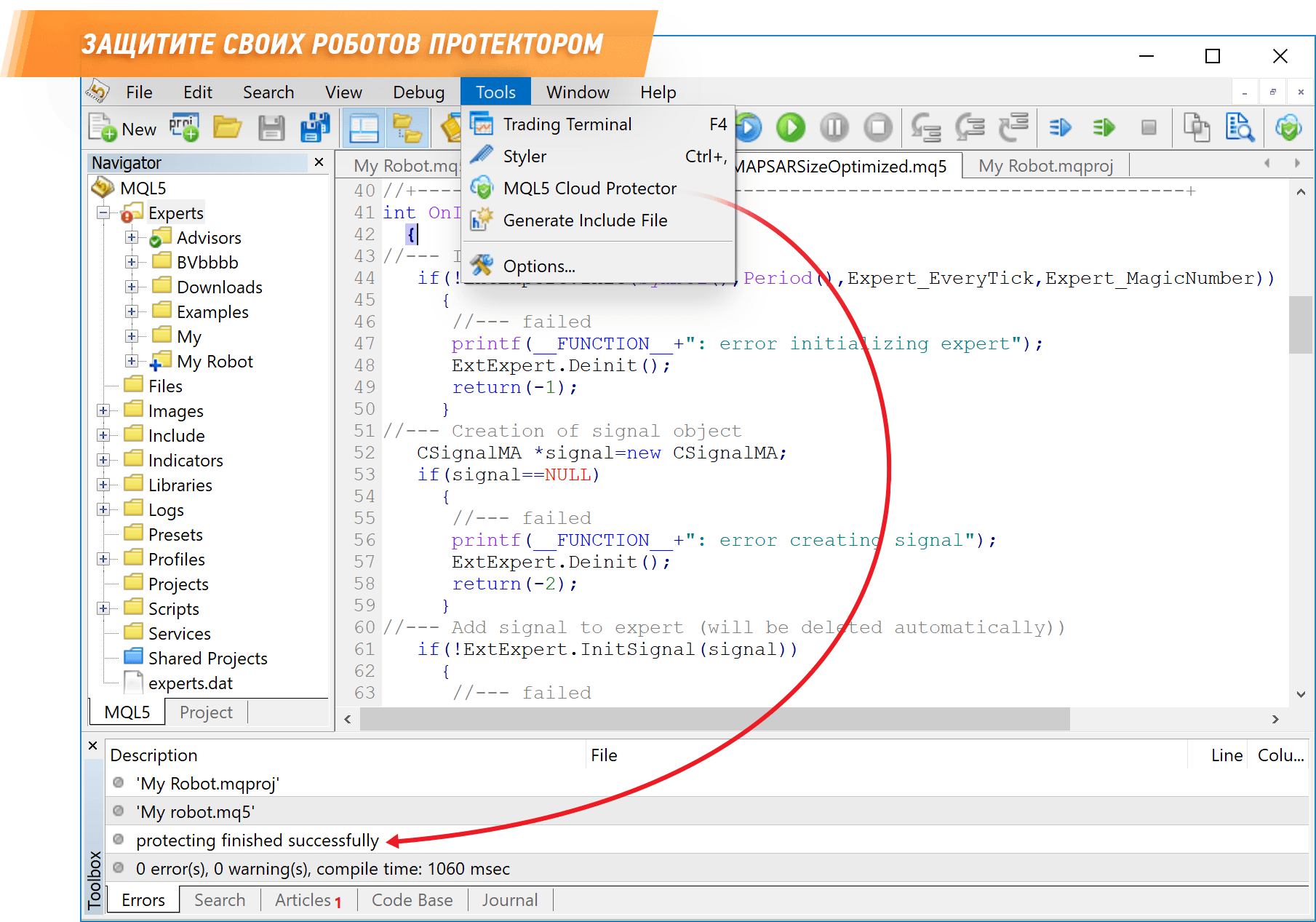
Task: Open Options... from the Tools menu
Action: 538,266
